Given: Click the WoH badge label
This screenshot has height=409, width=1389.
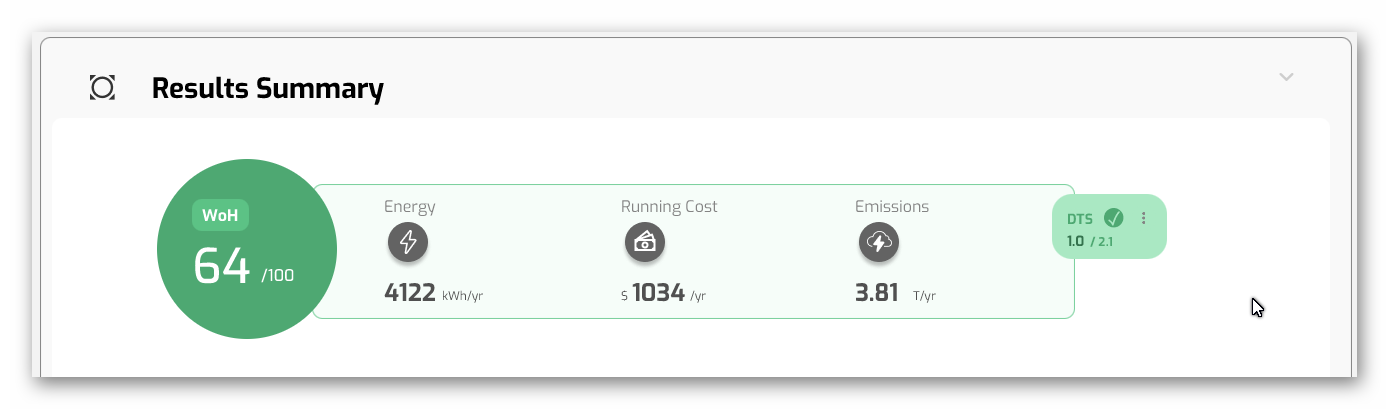Looking at the screenshot, I should click(220, 215).
